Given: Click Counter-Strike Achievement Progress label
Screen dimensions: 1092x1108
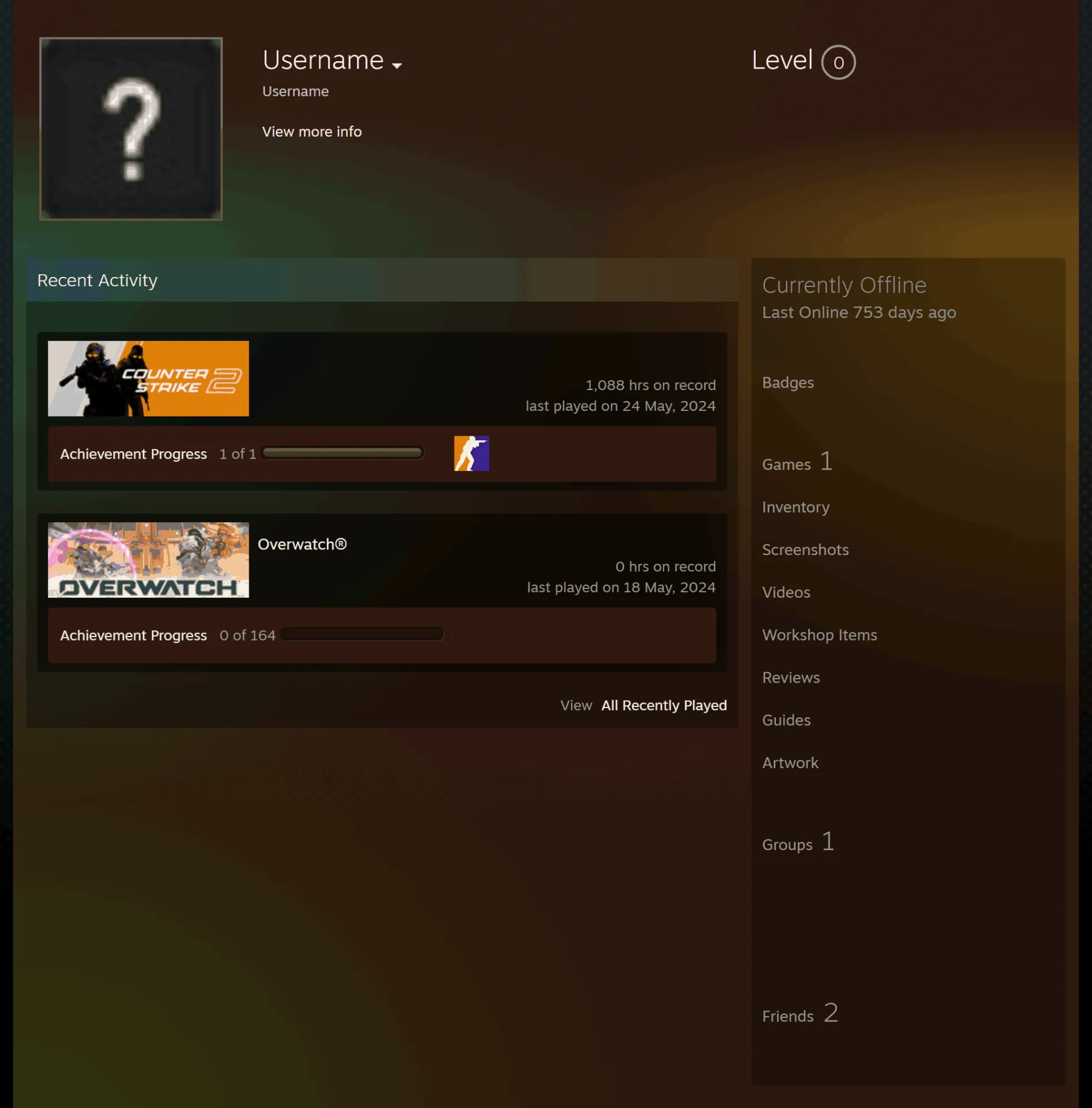Looking at the screenshot, I should [x=133, y=454].
